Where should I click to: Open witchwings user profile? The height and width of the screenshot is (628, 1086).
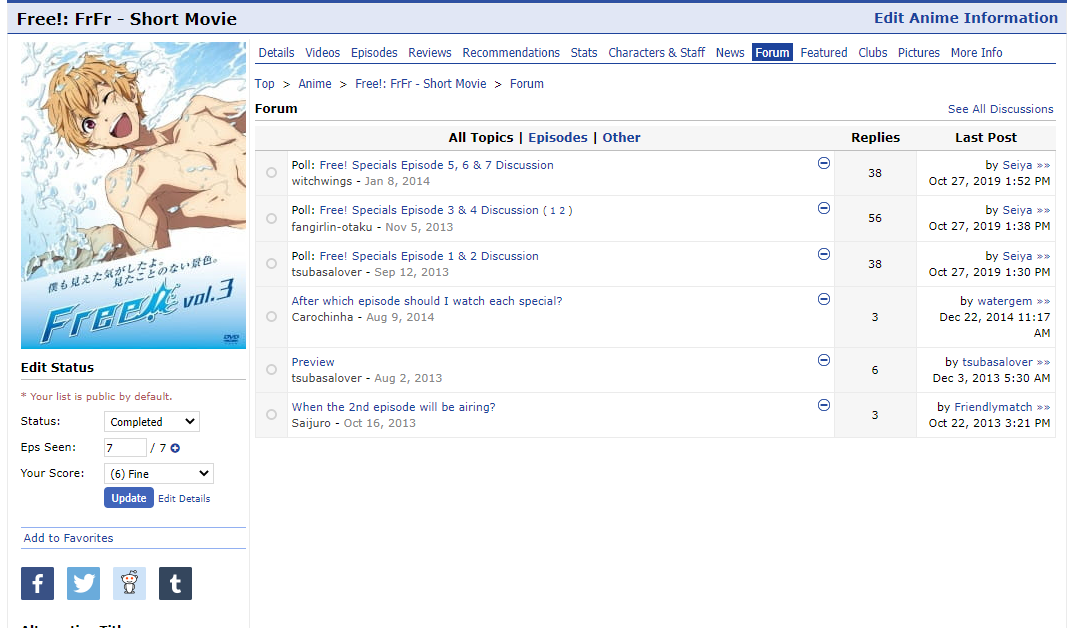pyautogui.click(x=321, y=181)
